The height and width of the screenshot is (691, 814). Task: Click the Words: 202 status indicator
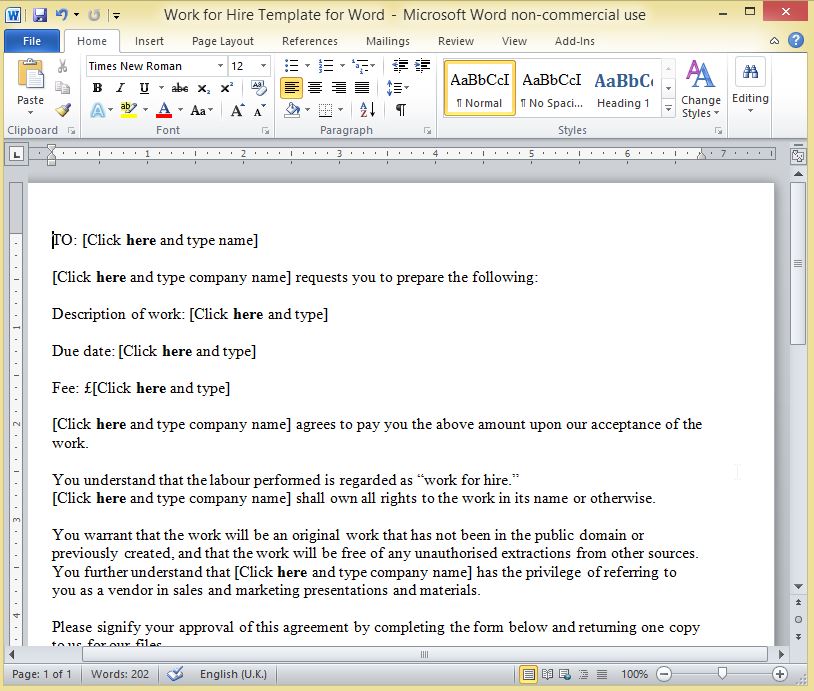(120, 674)
